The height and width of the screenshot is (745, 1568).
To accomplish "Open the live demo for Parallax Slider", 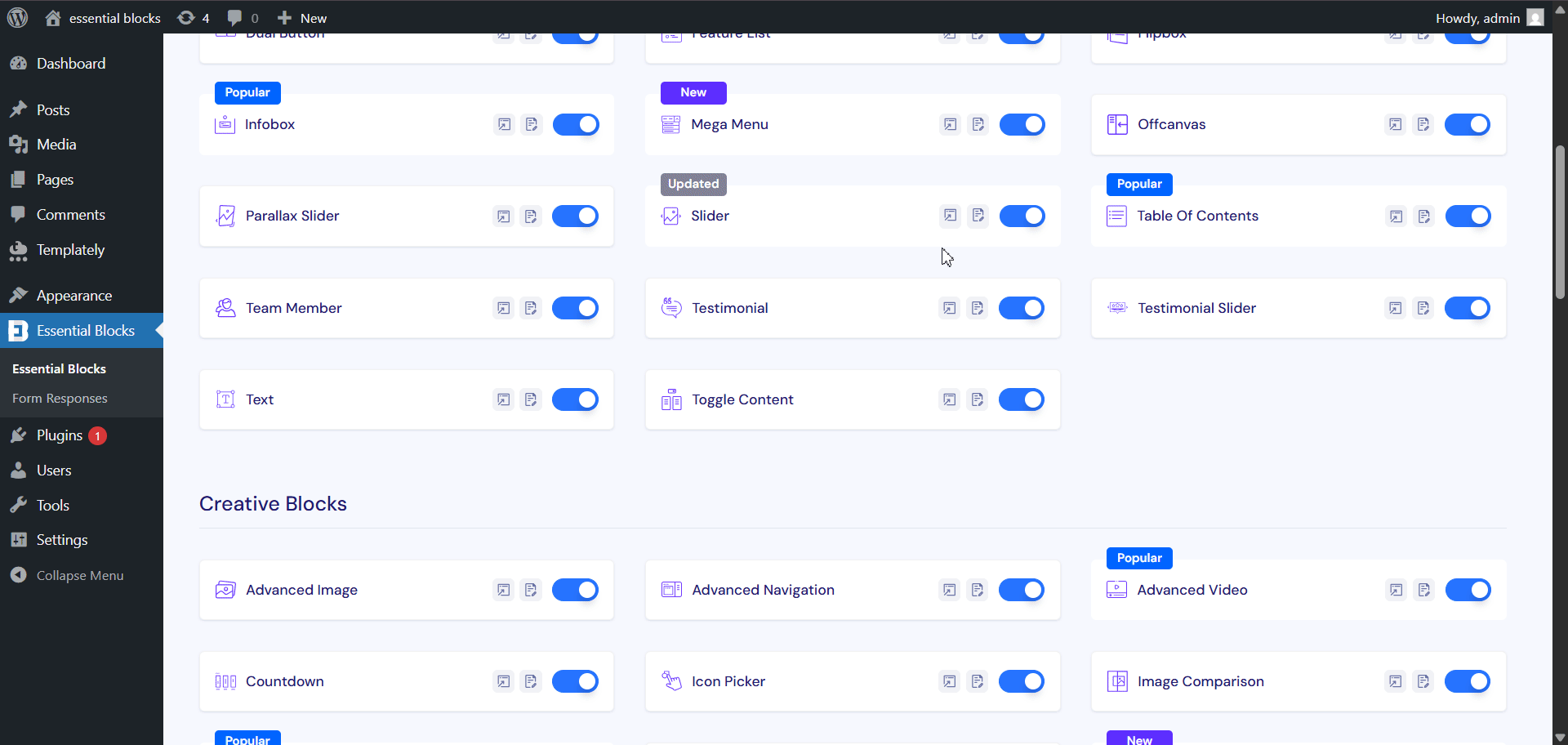I will point(504,216).
